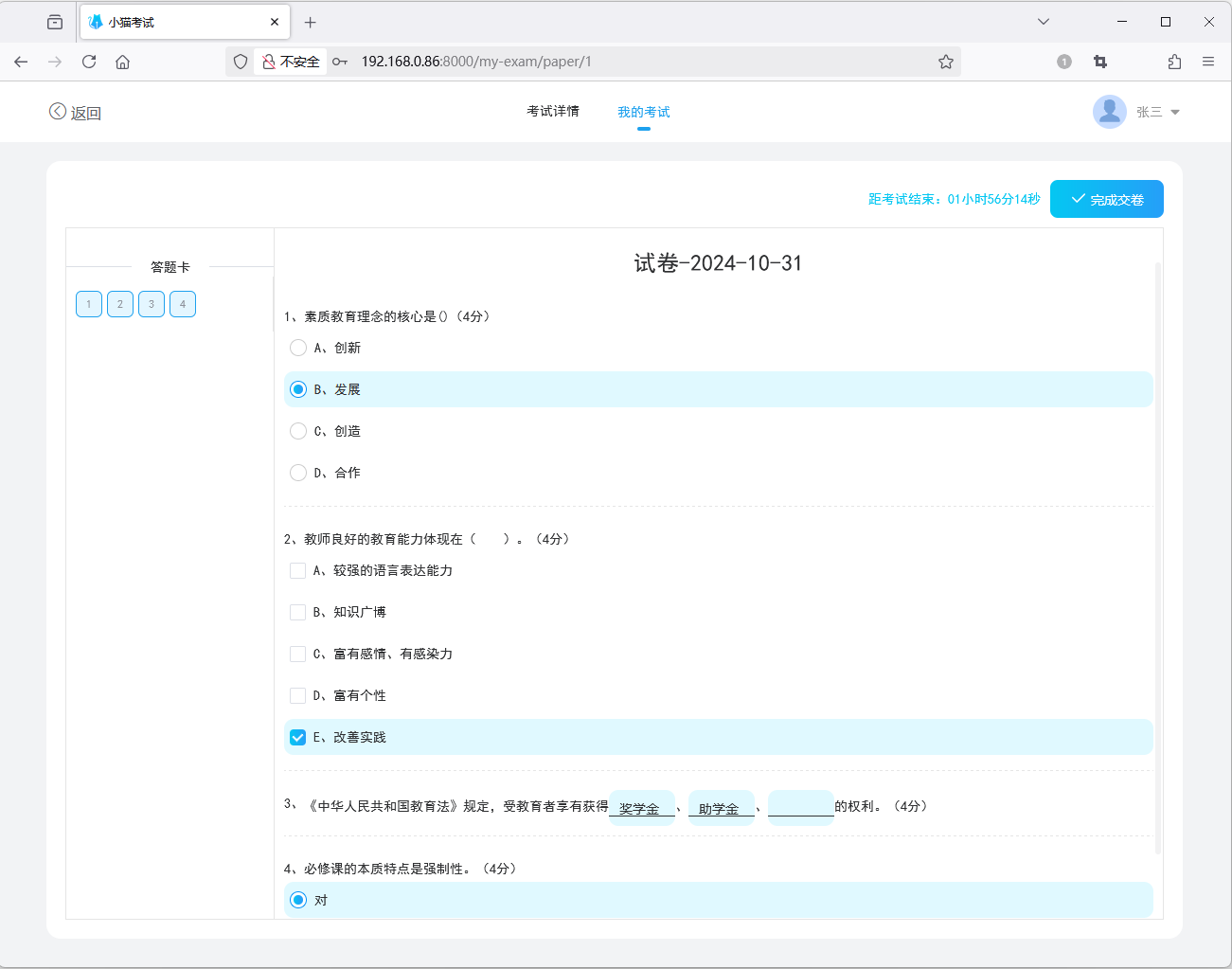The image size is (1232, 969).
Task: Check option B 知识广博 in question 2
Action: [x=298, y=612]
